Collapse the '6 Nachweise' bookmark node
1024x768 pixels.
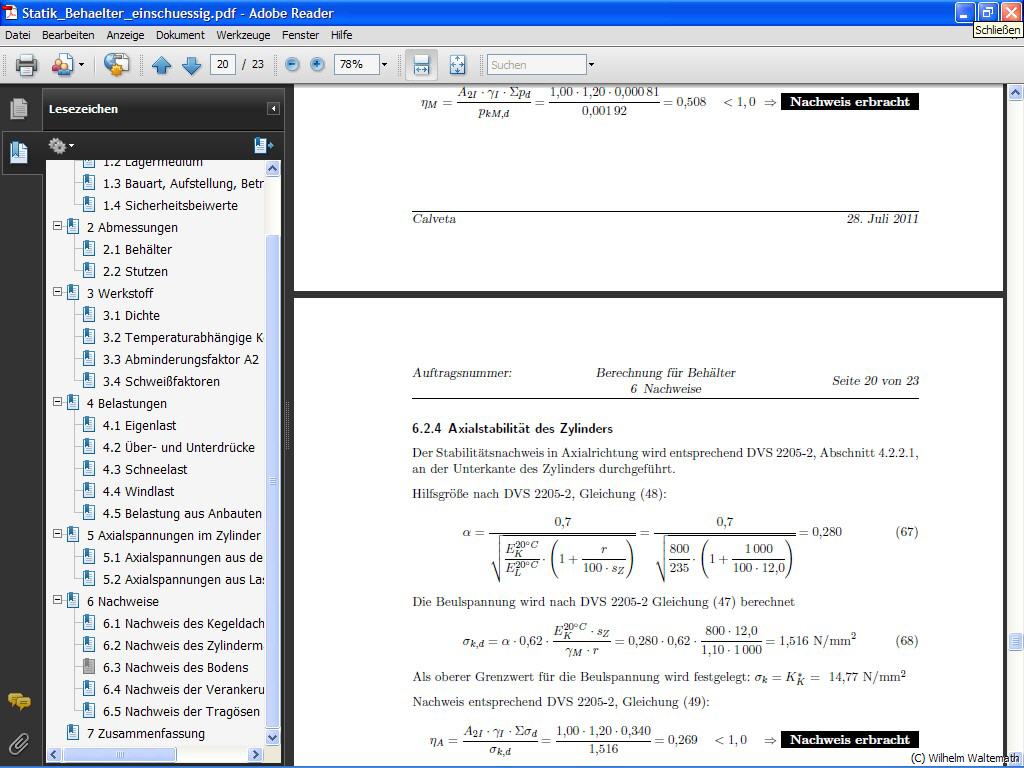58,601
